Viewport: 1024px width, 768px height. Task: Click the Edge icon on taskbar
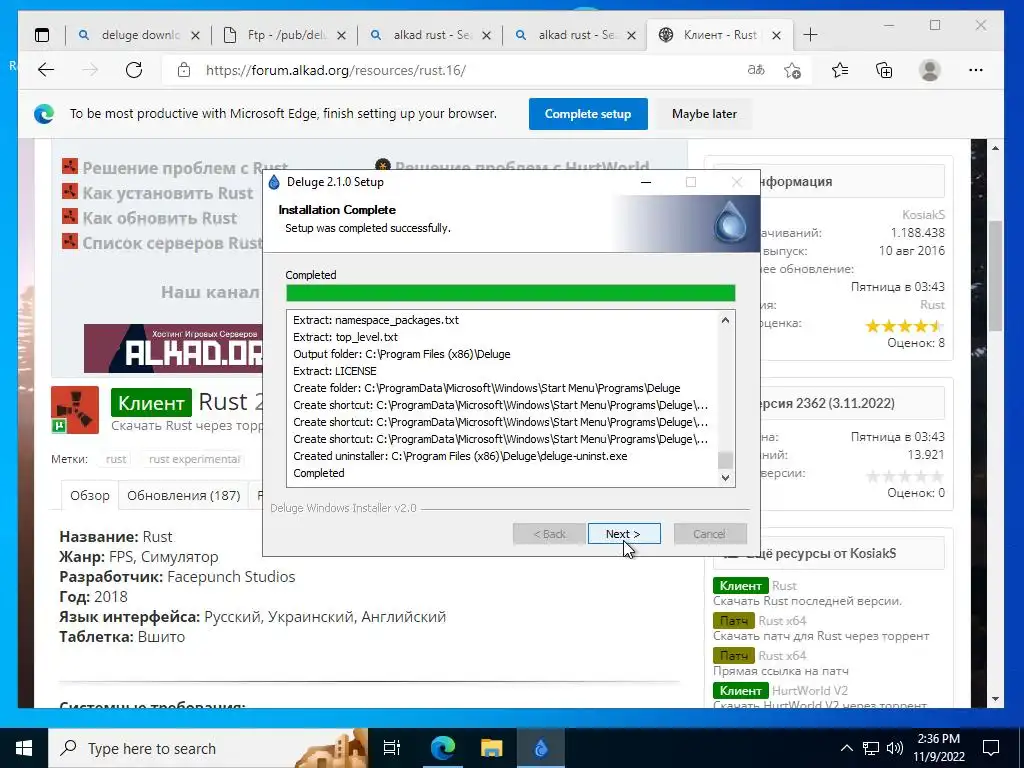coord(442,748)
